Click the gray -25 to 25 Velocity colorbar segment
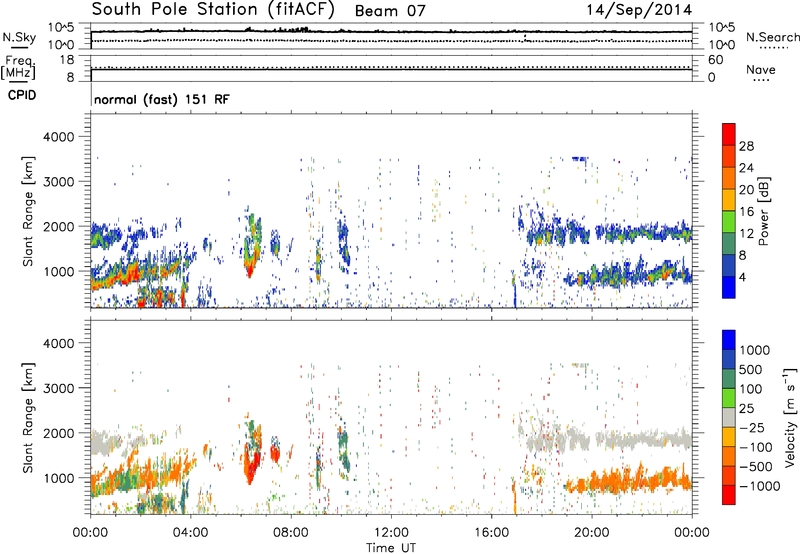 point(729,417)
